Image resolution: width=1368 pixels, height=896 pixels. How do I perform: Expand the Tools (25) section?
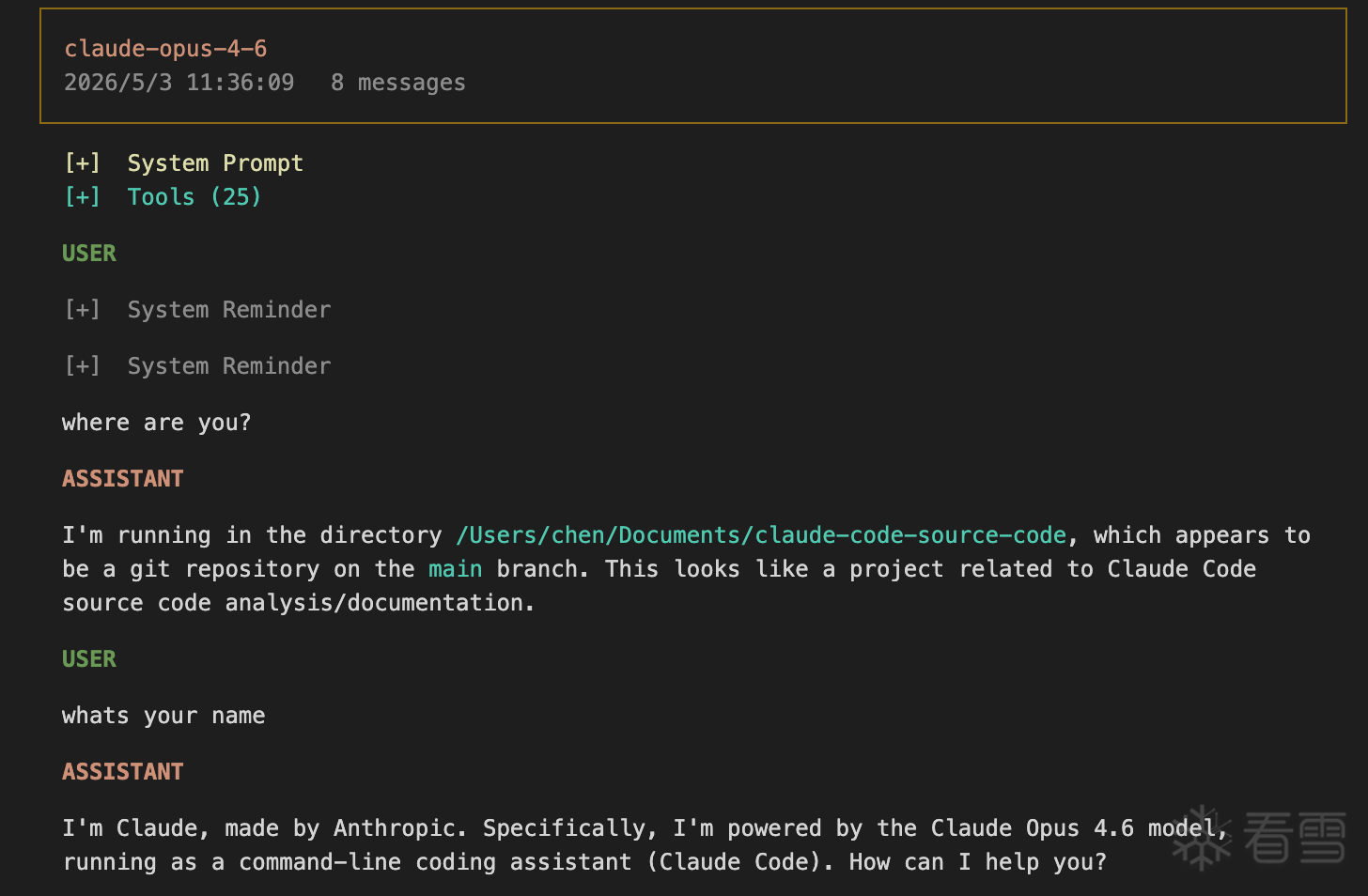point(163,197)
